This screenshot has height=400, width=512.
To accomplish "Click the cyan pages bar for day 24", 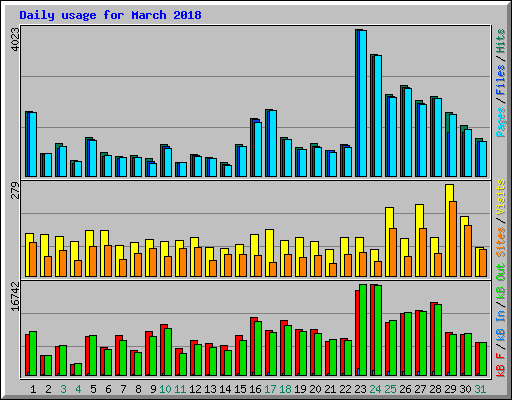I will 378,116.
